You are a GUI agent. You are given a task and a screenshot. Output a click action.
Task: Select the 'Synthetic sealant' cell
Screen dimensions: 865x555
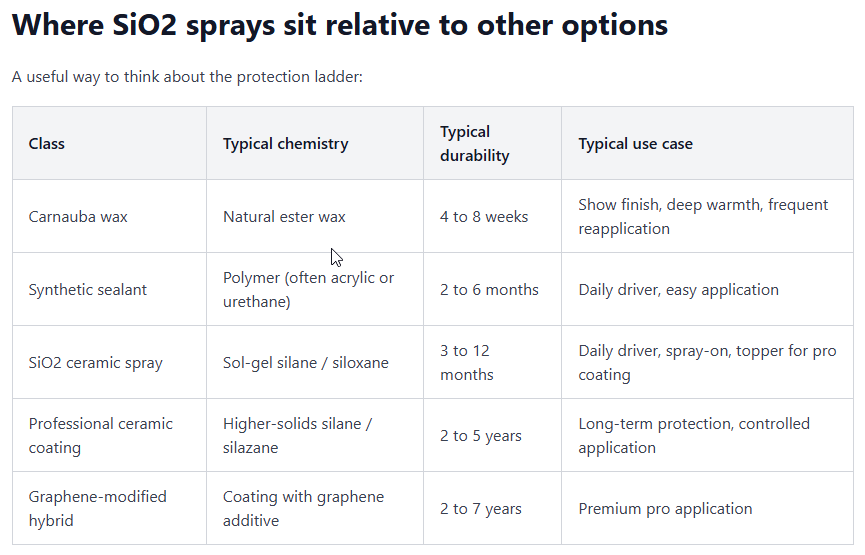point(109,290)
